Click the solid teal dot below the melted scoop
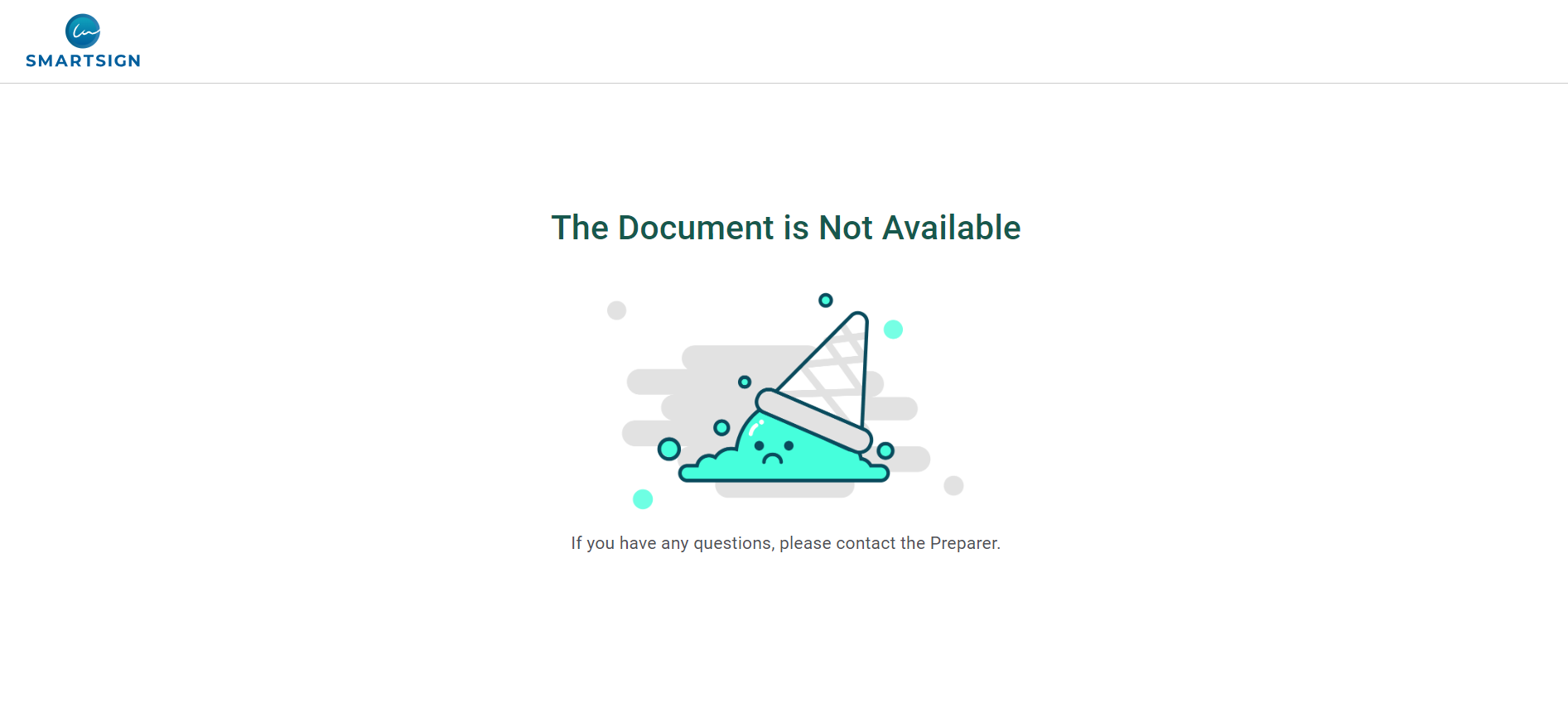The image size is (1568, 722). pyautogui.click(x=643, y=499)
